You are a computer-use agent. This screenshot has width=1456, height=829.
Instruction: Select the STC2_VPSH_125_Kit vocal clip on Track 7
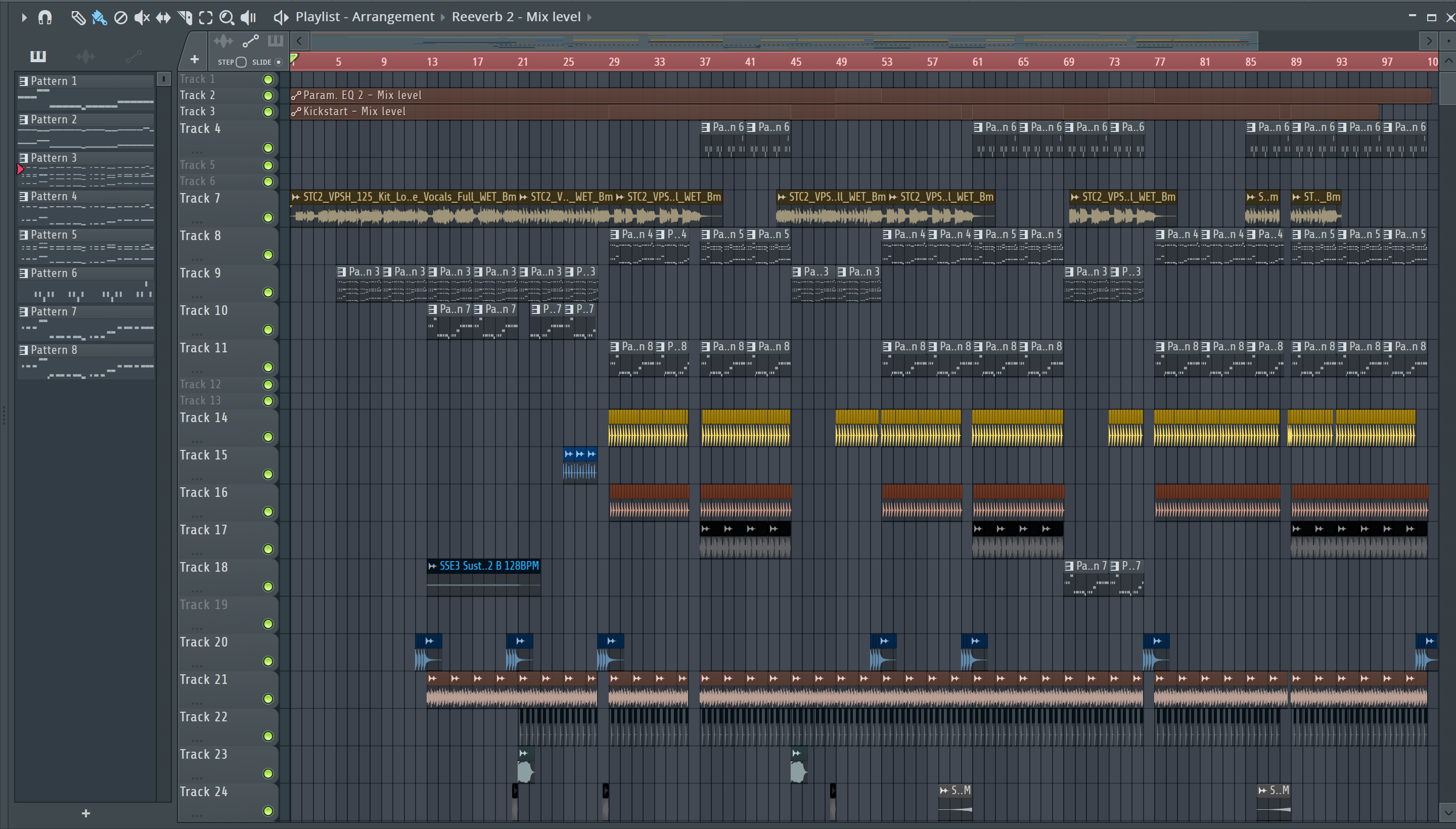[x=404, y=208]
